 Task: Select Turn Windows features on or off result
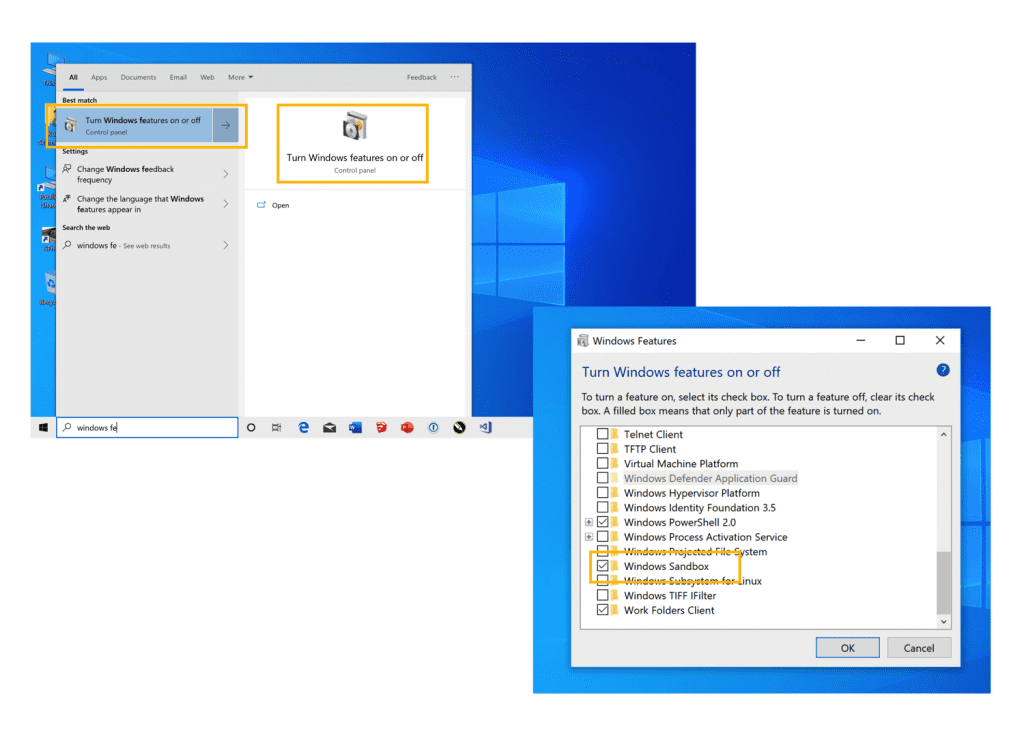click(x=135, y=125)
